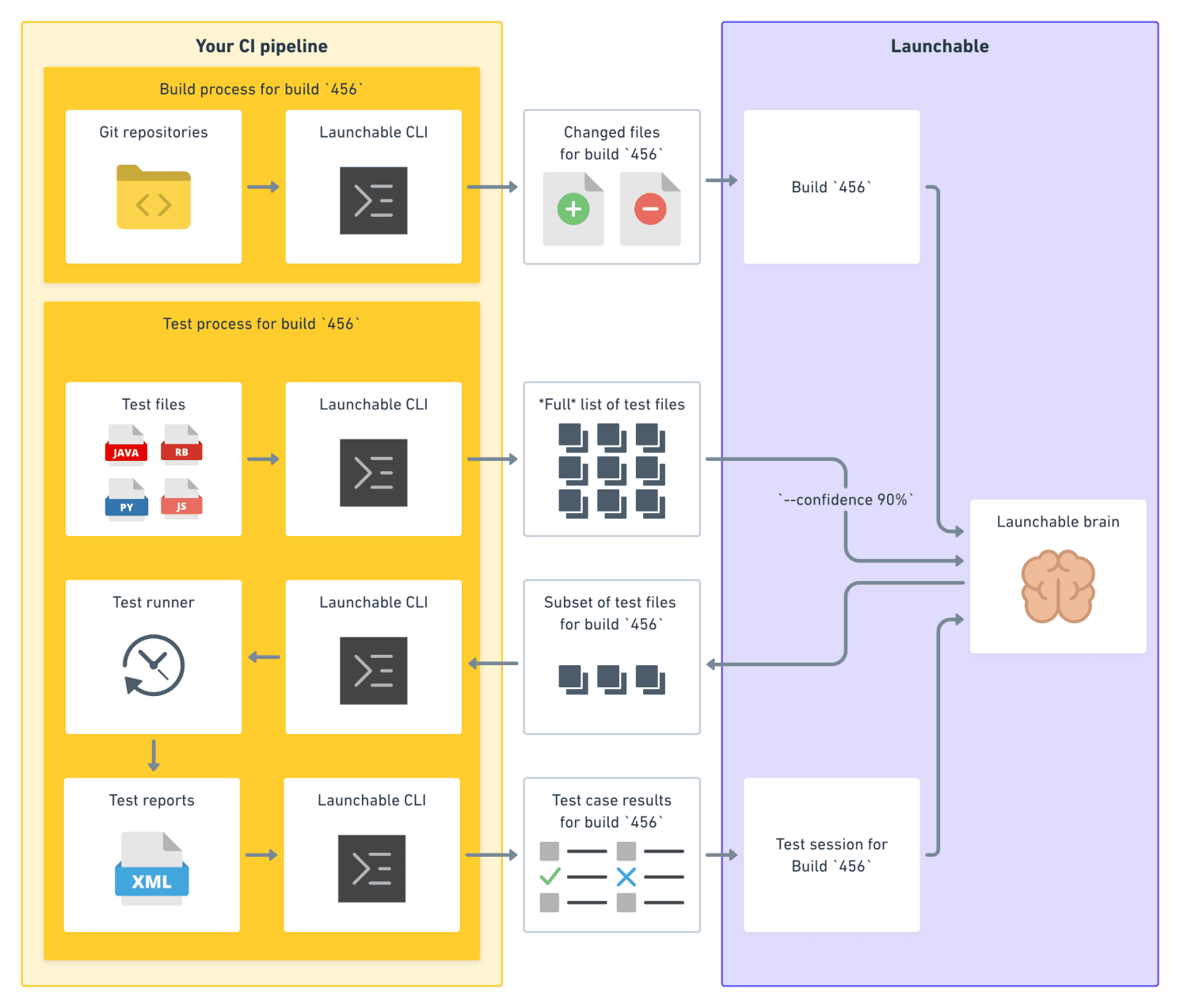Click the 'Git repositories' label
This screenshot has width=1180, height=1008.
[154, 132]
